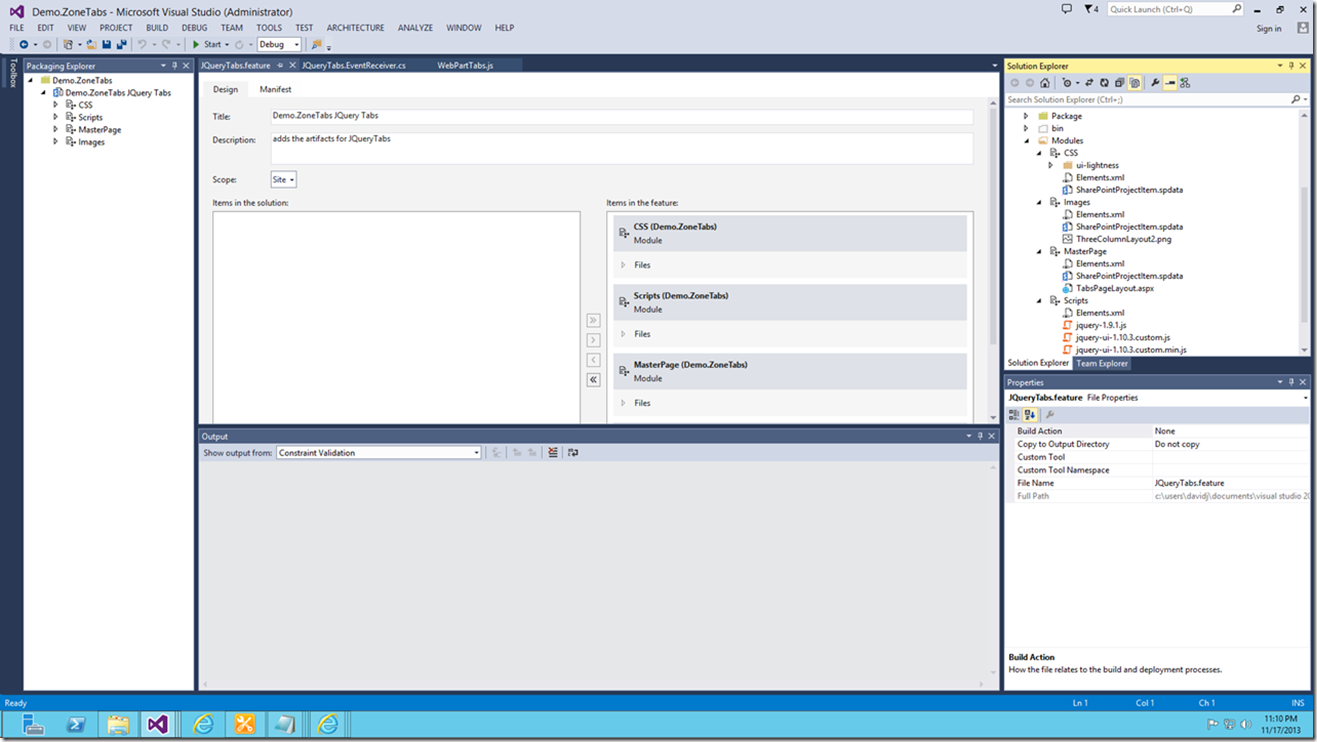Open the notifications flag icon in title bar
Image resolution: width=1317 pixels, height=742 pixels.
point(1091,9)
